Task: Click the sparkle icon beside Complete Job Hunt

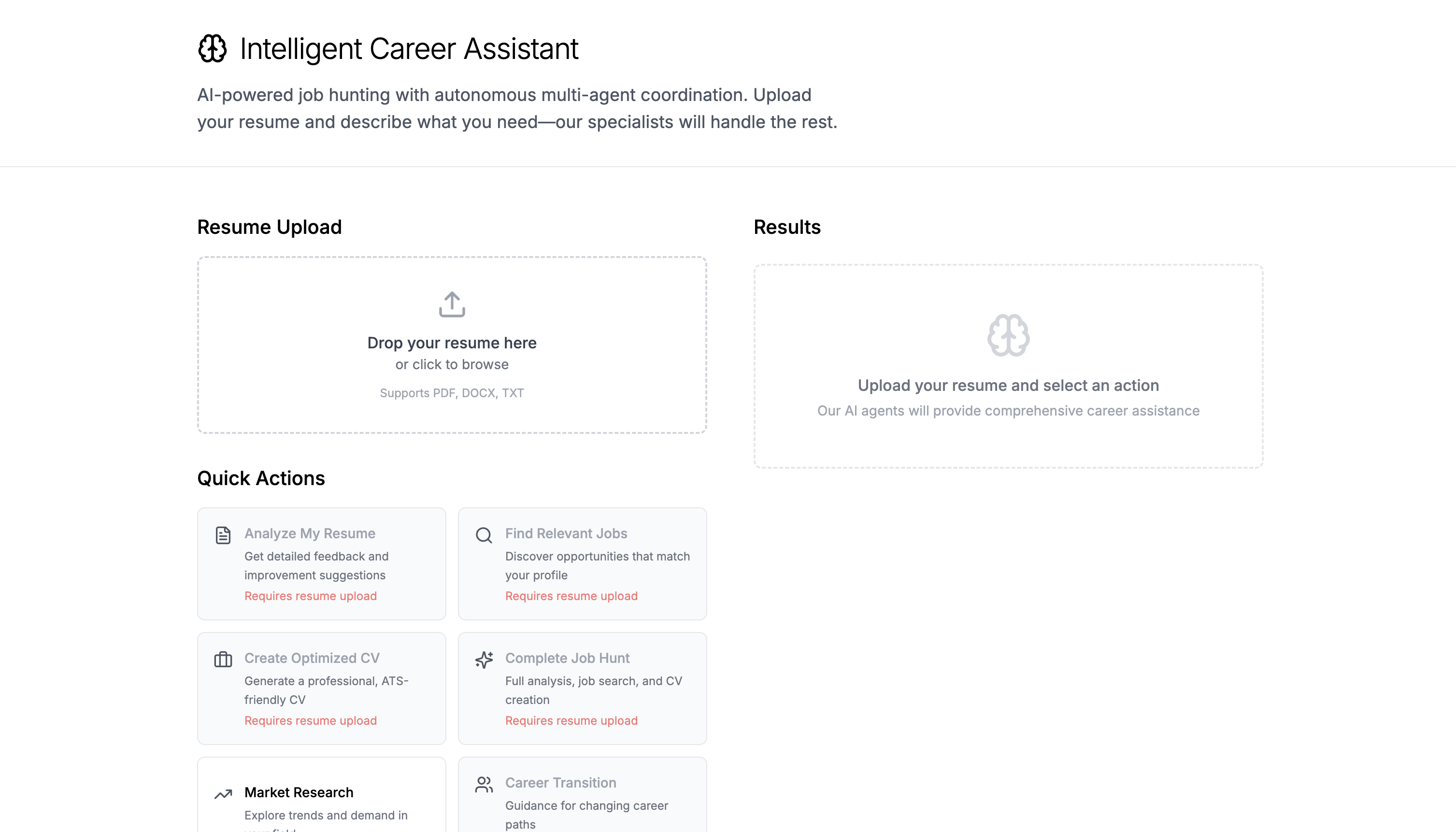Action: point(484,660)
